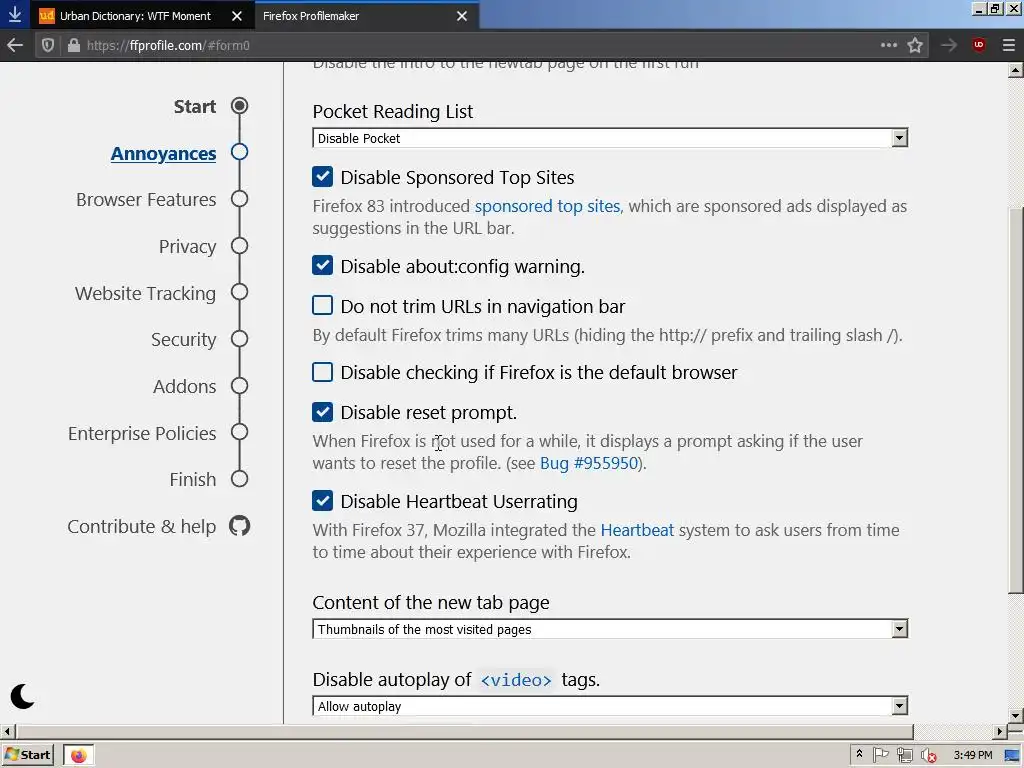1024x768 pixels.
Task: Go to the Privacy section
Action: [x=187, y=246]
